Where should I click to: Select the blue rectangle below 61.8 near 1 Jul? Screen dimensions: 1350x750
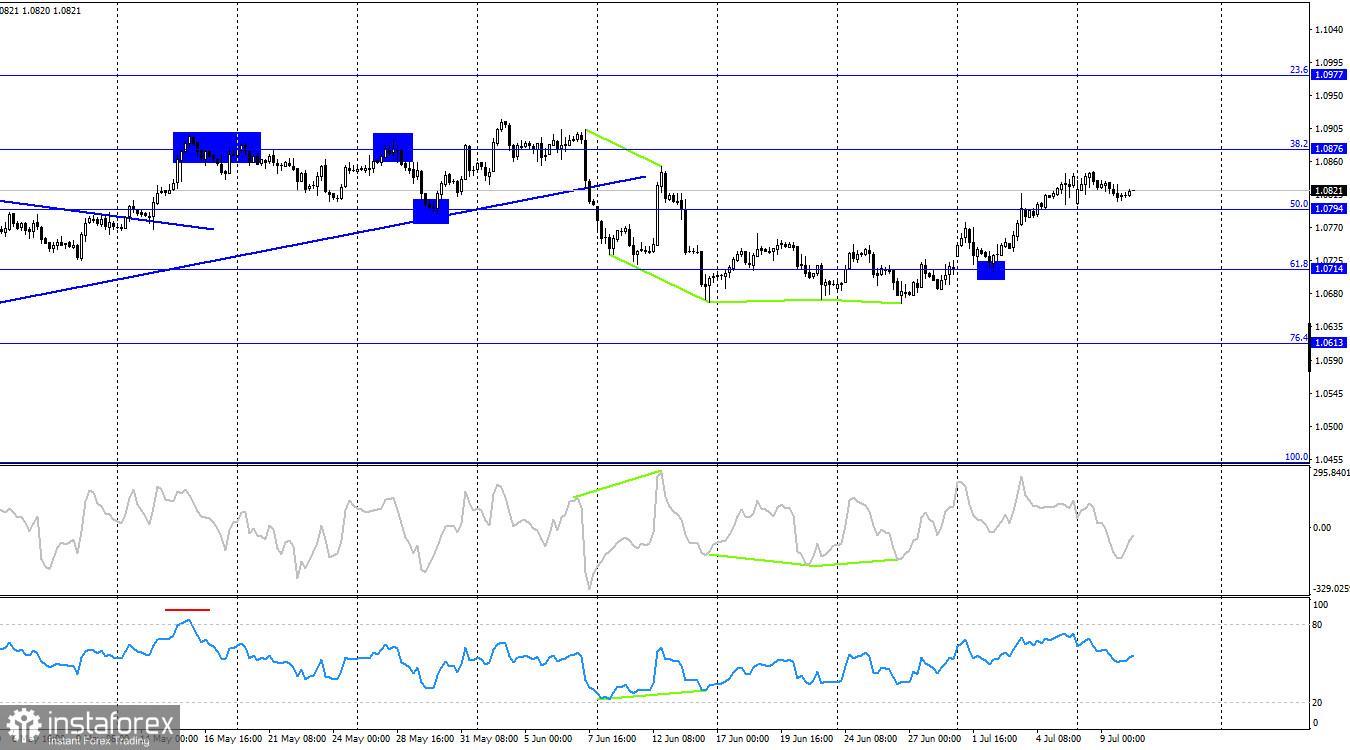click(x=991, y=270)
